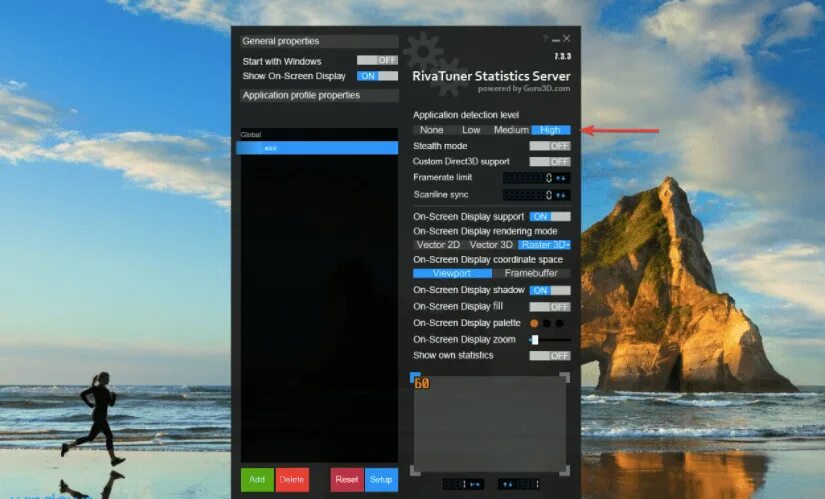The width and height of the screenshot is (825, 499).
Task: Disable On-Screen Display support switch
Action: pos(550,216)
